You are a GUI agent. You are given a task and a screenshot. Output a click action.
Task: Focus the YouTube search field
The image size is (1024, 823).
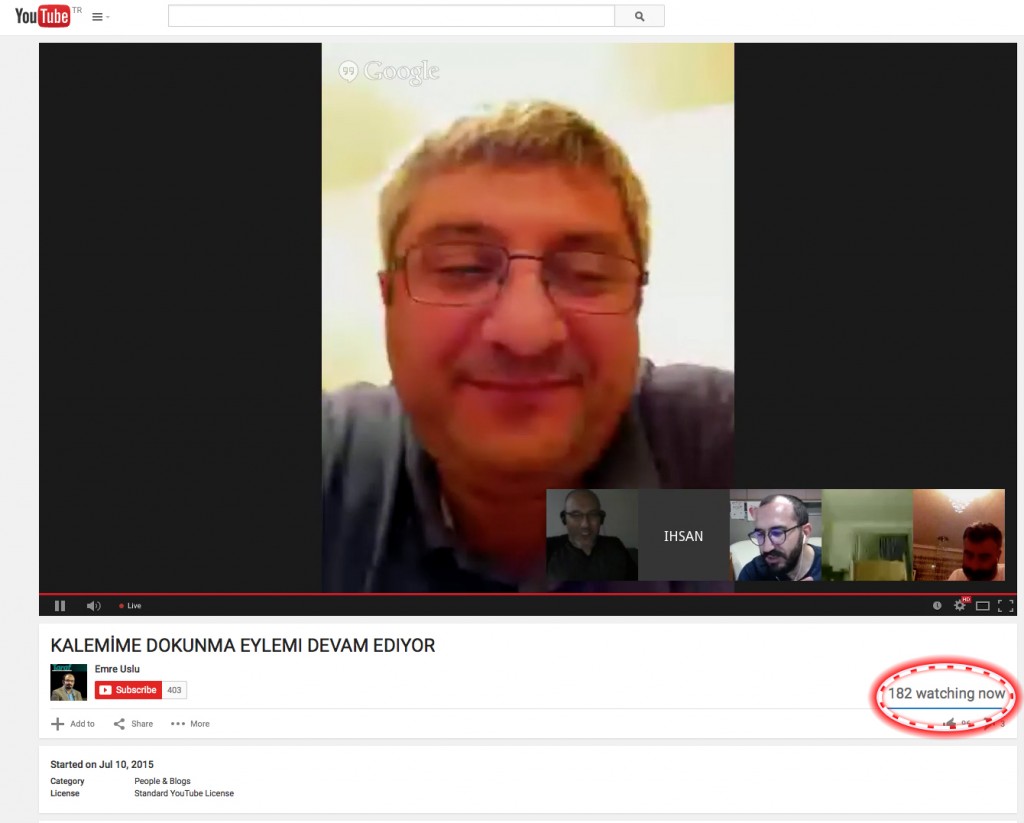point(391,16)
